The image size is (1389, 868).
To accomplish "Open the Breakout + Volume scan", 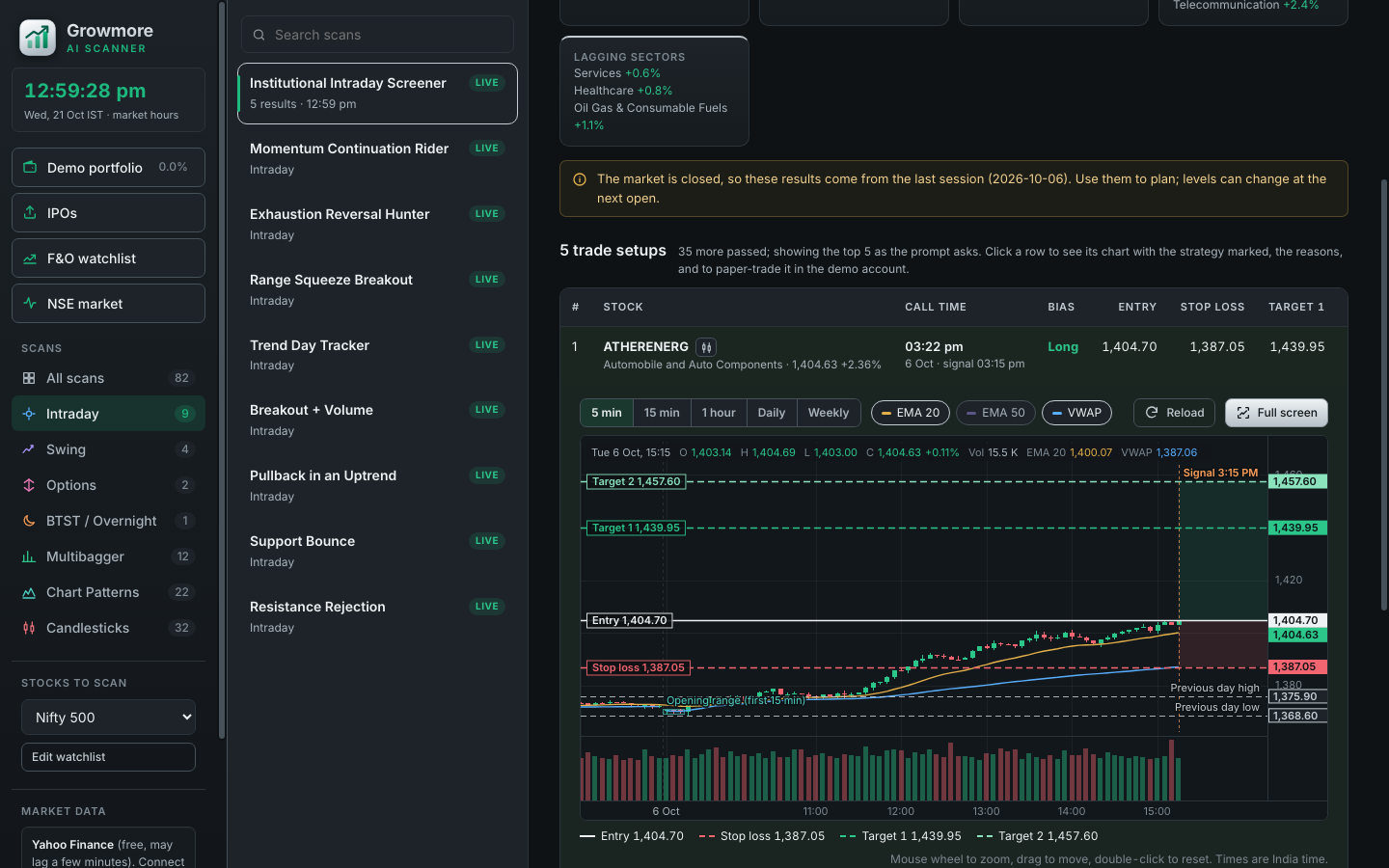I will pos(377,420).
